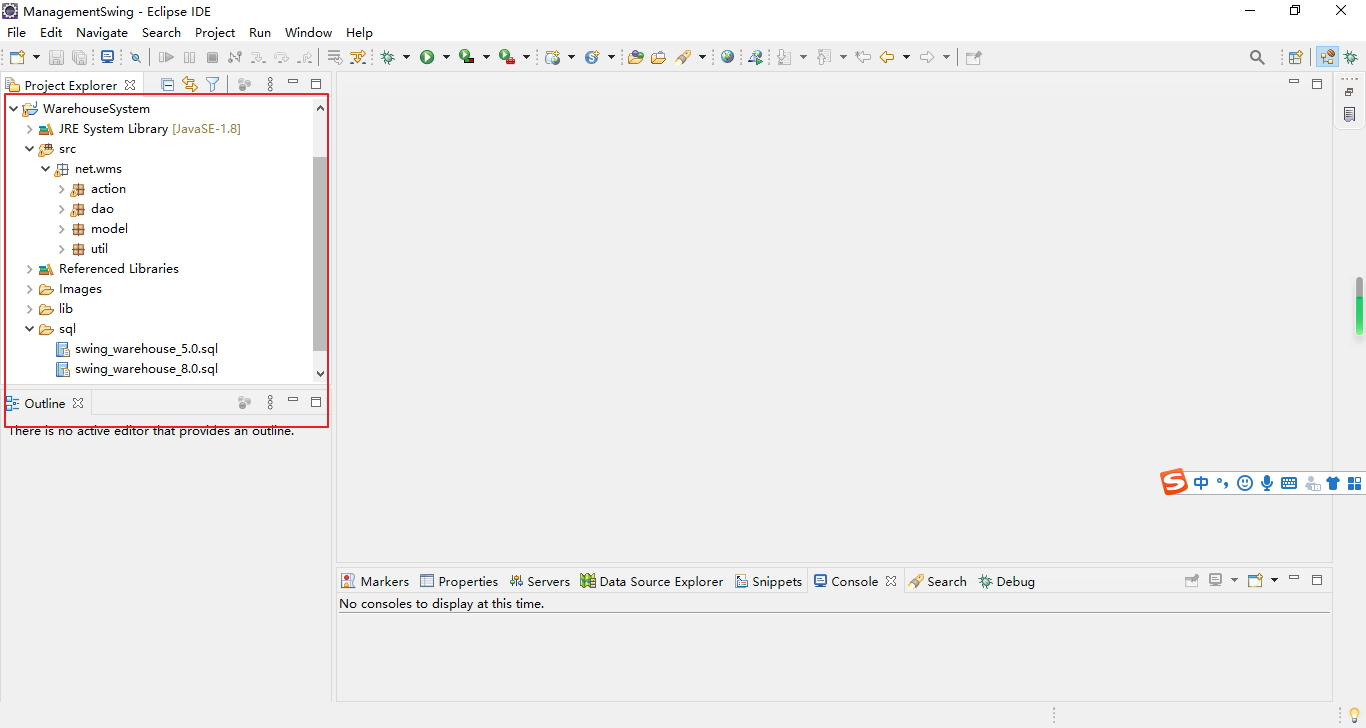This screenshot has height=728, width=1366.
Task: Click Open Console icon in Console view
Action: pyautogui.click(x=1256, y=580)
